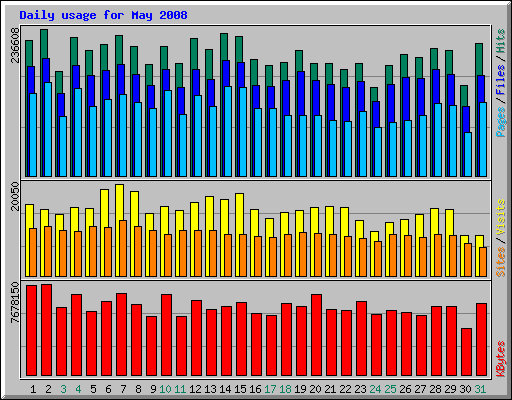Select the 7678150 axis maximum value
The image size is (512, 400).
tap(15, 302)
